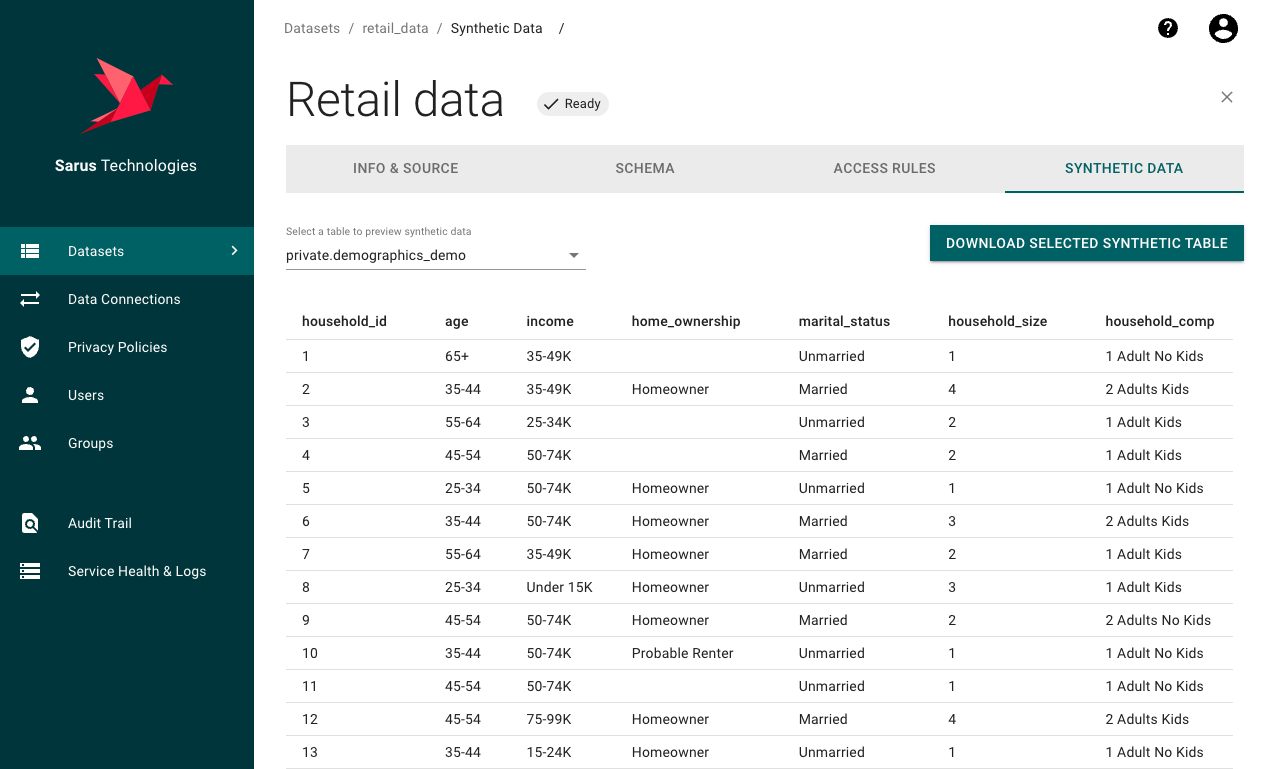
Task: Open the help question mark icon
Action: [x=1168, y=28]
